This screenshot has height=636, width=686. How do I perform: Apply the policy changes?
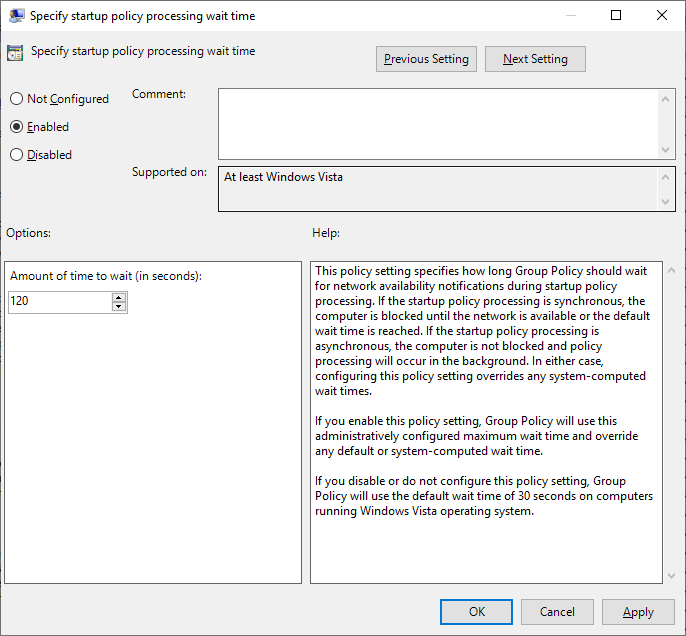638,612
